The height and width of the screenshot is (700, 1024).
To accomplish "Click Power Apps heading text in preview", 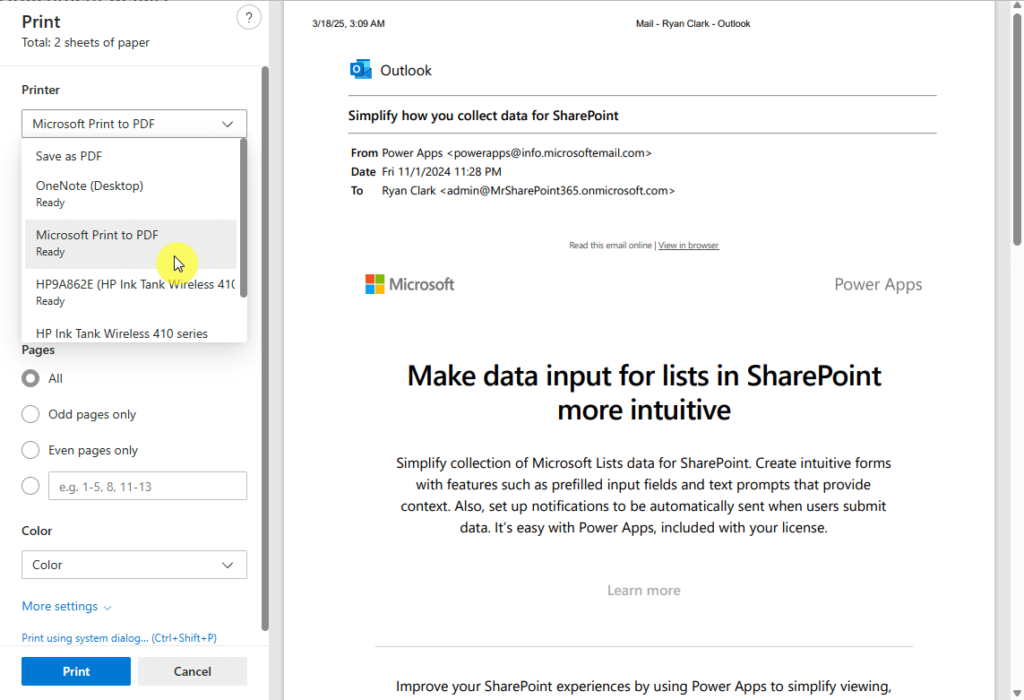I will click(x=878, y=285).
